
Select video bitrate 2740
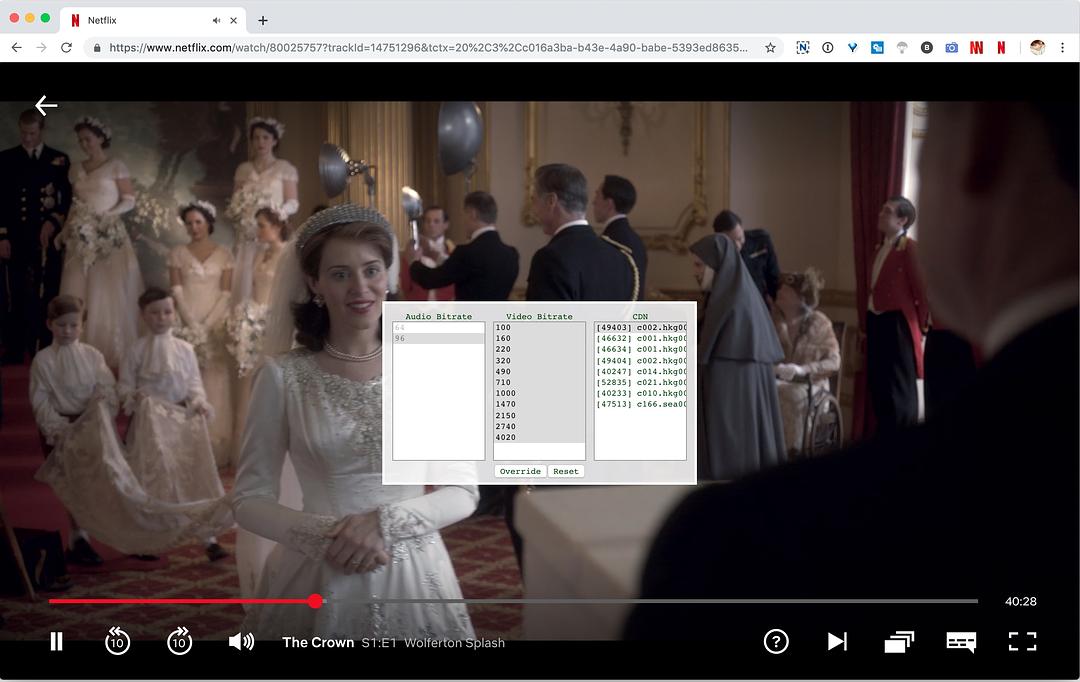tap(539, 426)
